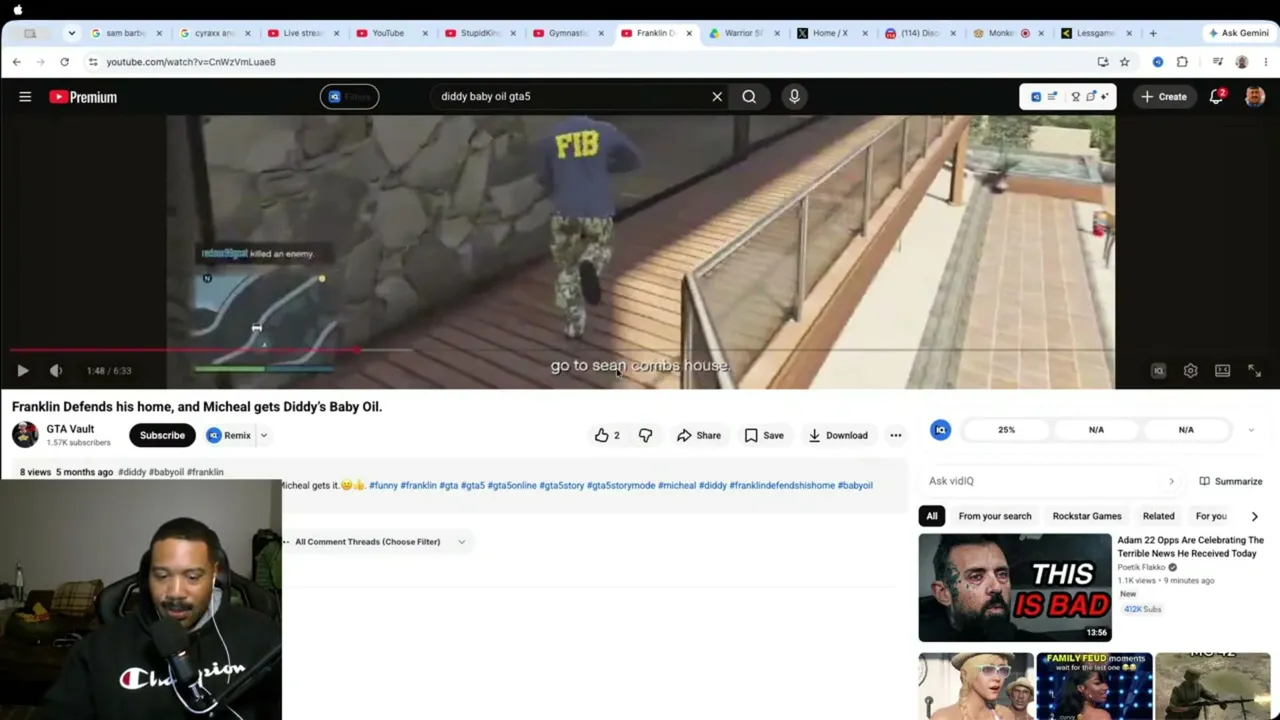Expand the Remix dropdown arrow
The width and height of the screenshot is (1280, 720).
pos(264,435)
